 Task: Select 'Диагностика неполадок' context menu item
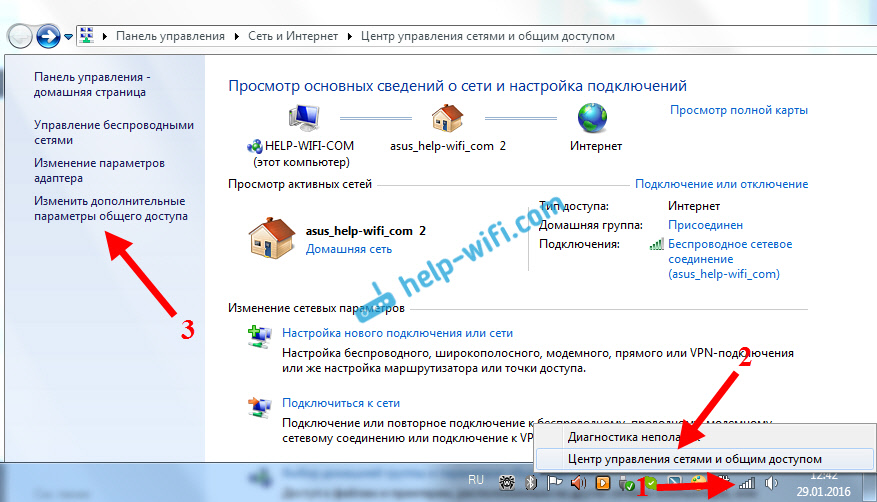point(625,436)
